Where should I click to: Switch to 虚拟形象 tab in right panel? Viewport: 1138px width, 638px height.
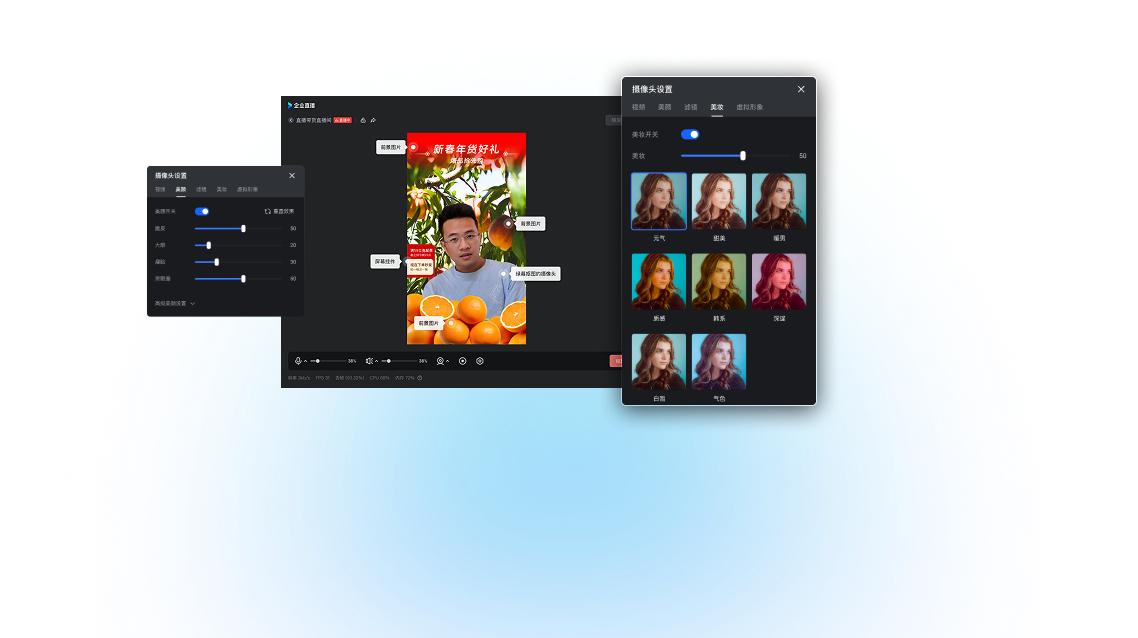[x=750, y=107]
